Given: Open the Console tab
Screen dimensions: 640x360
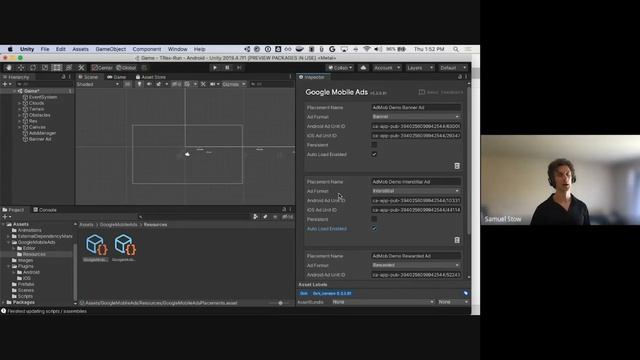Looking at the screenshot, I should click(45, 210).
